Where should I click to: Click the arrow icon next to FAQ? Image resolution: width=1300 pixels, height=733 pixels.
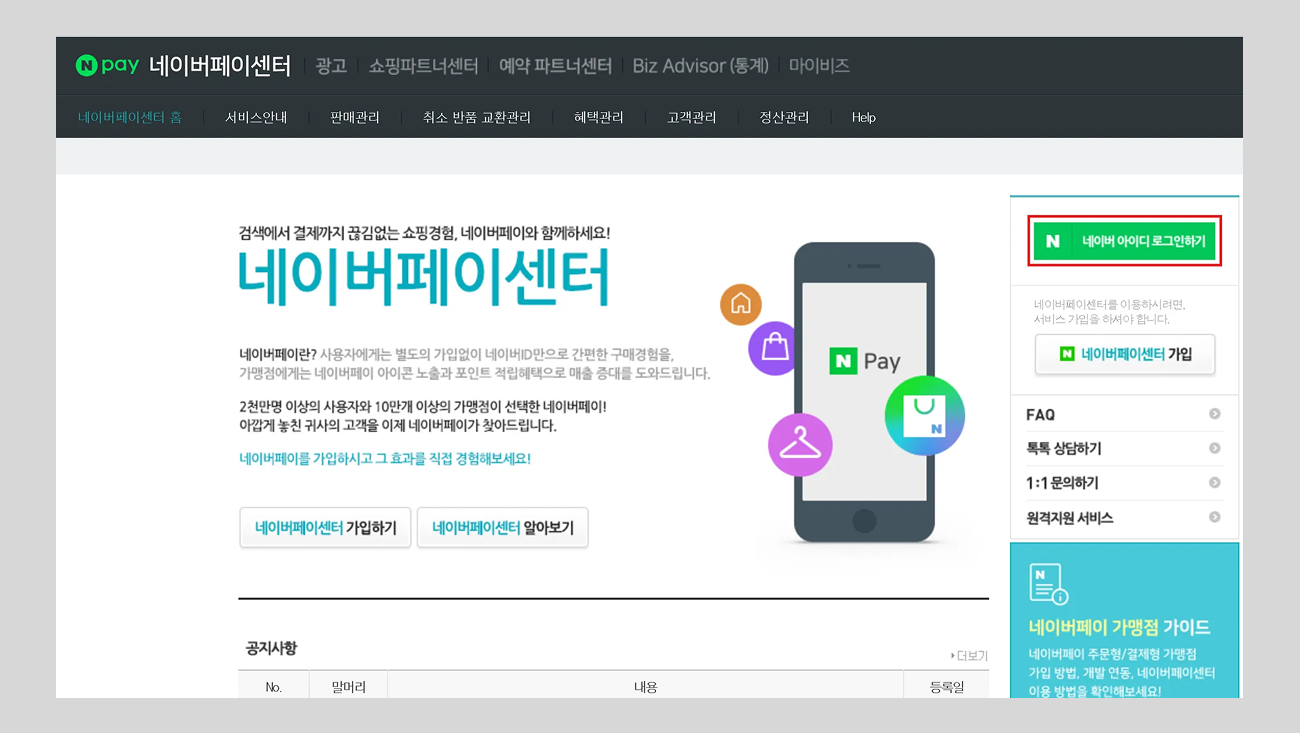(1215, 414)
